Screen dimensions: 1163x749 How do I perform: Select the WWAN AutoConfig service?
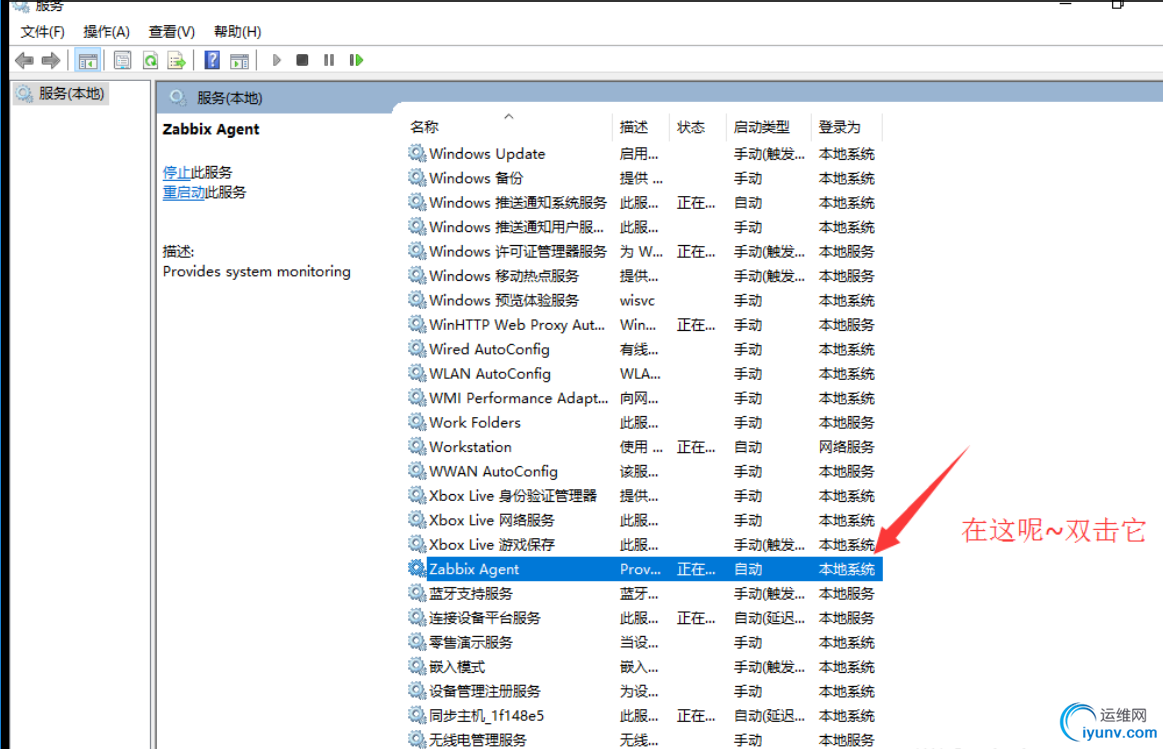click(644, 472)
